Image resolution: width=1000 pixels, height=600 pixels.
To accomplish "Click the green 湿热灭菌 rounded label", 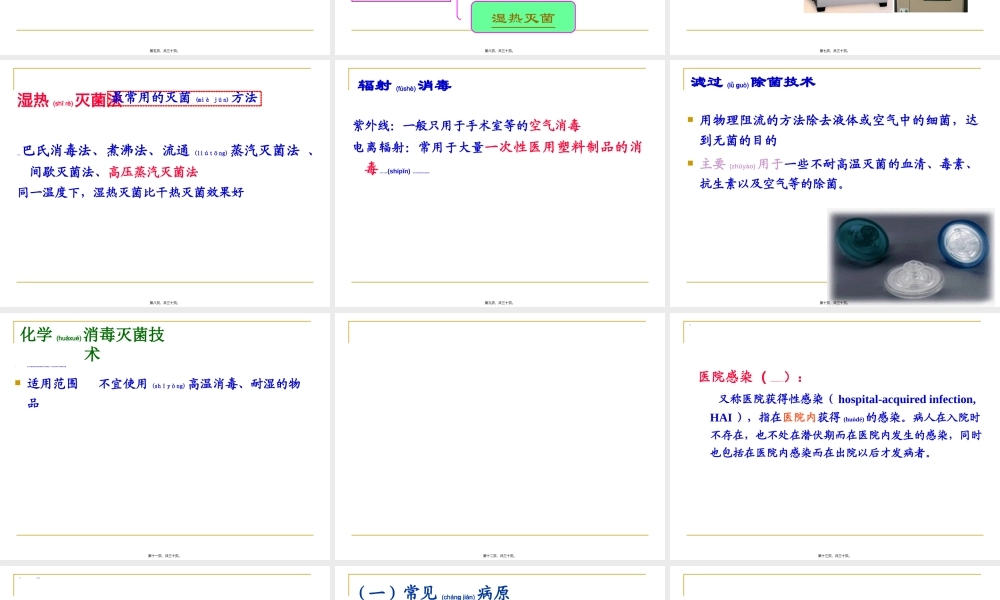I will point(522,17).
